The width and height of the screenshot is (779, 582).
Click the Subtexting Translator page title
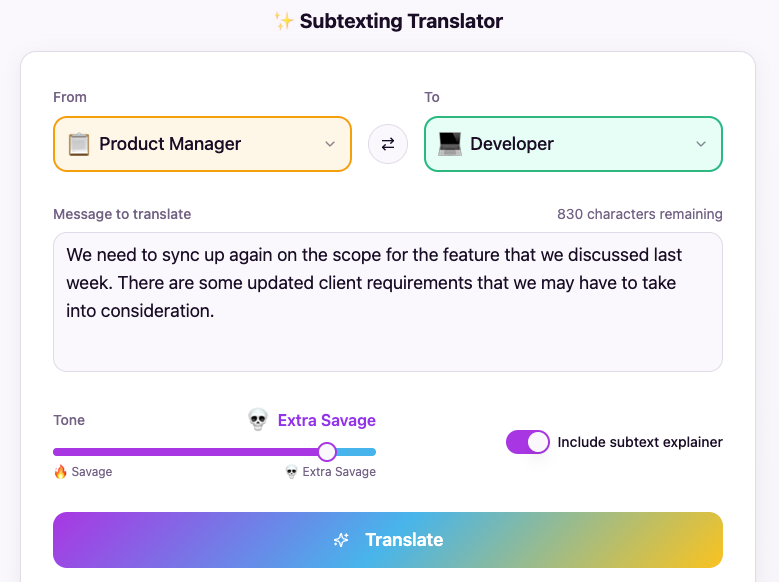[x=401, y=21]
